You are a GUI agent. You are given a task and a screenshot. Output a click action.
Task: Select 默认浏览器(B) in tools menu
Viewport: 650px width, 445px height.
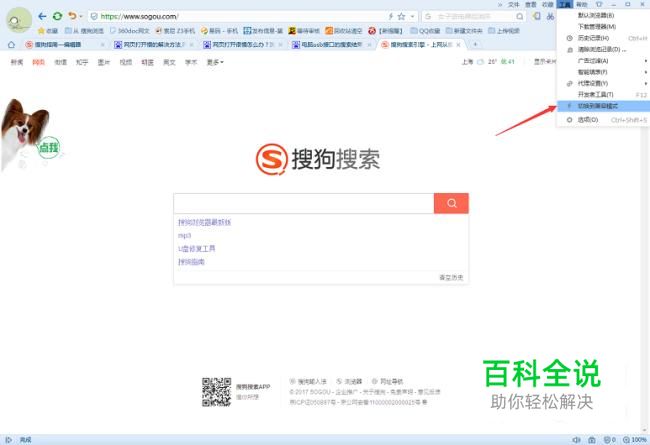(603, 15)
